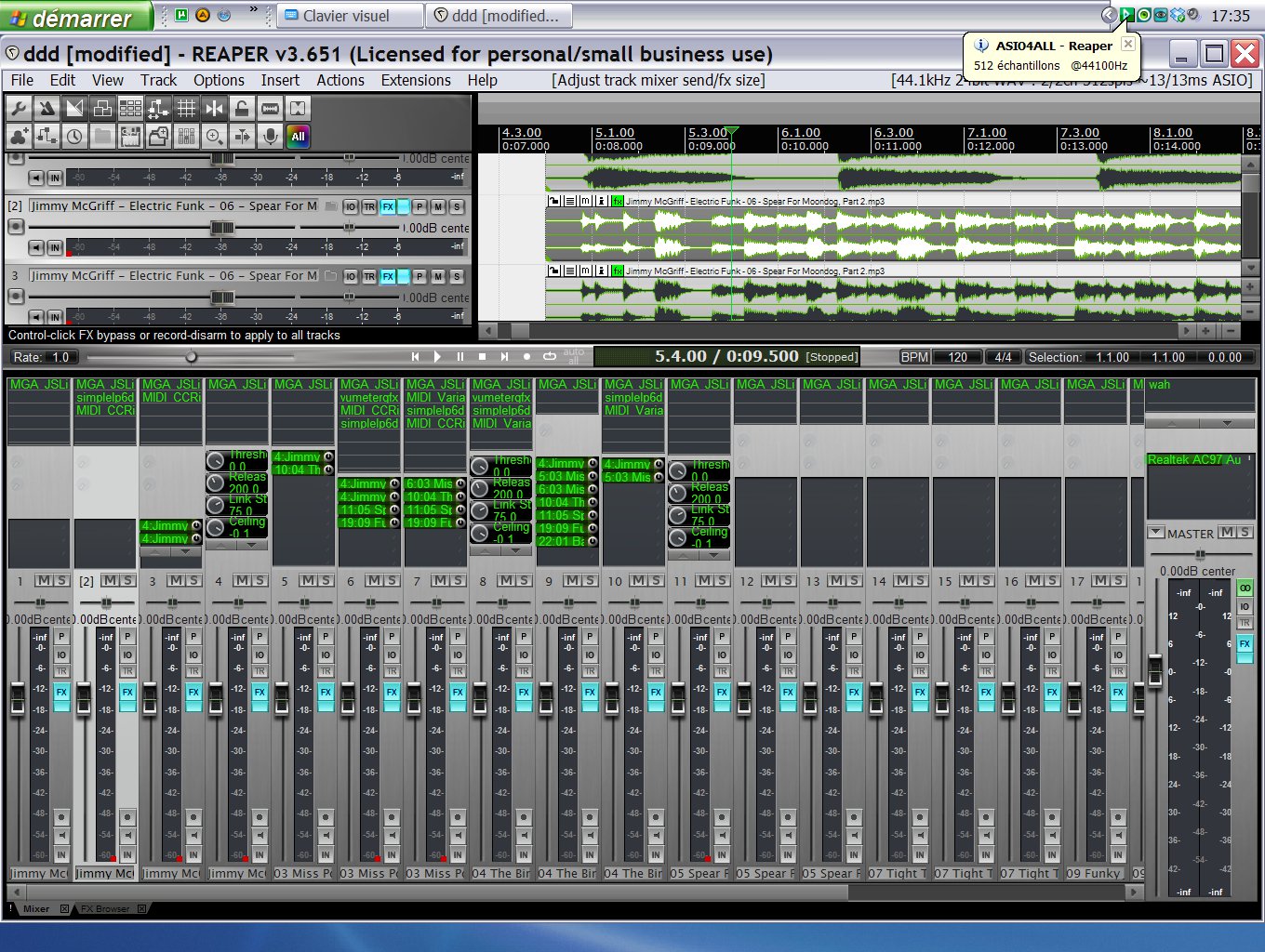Click the MASTER volume fader in the mixer
Viewport: 1265px width, 952px height.
pyautogui.click(x=1155, y=670)
